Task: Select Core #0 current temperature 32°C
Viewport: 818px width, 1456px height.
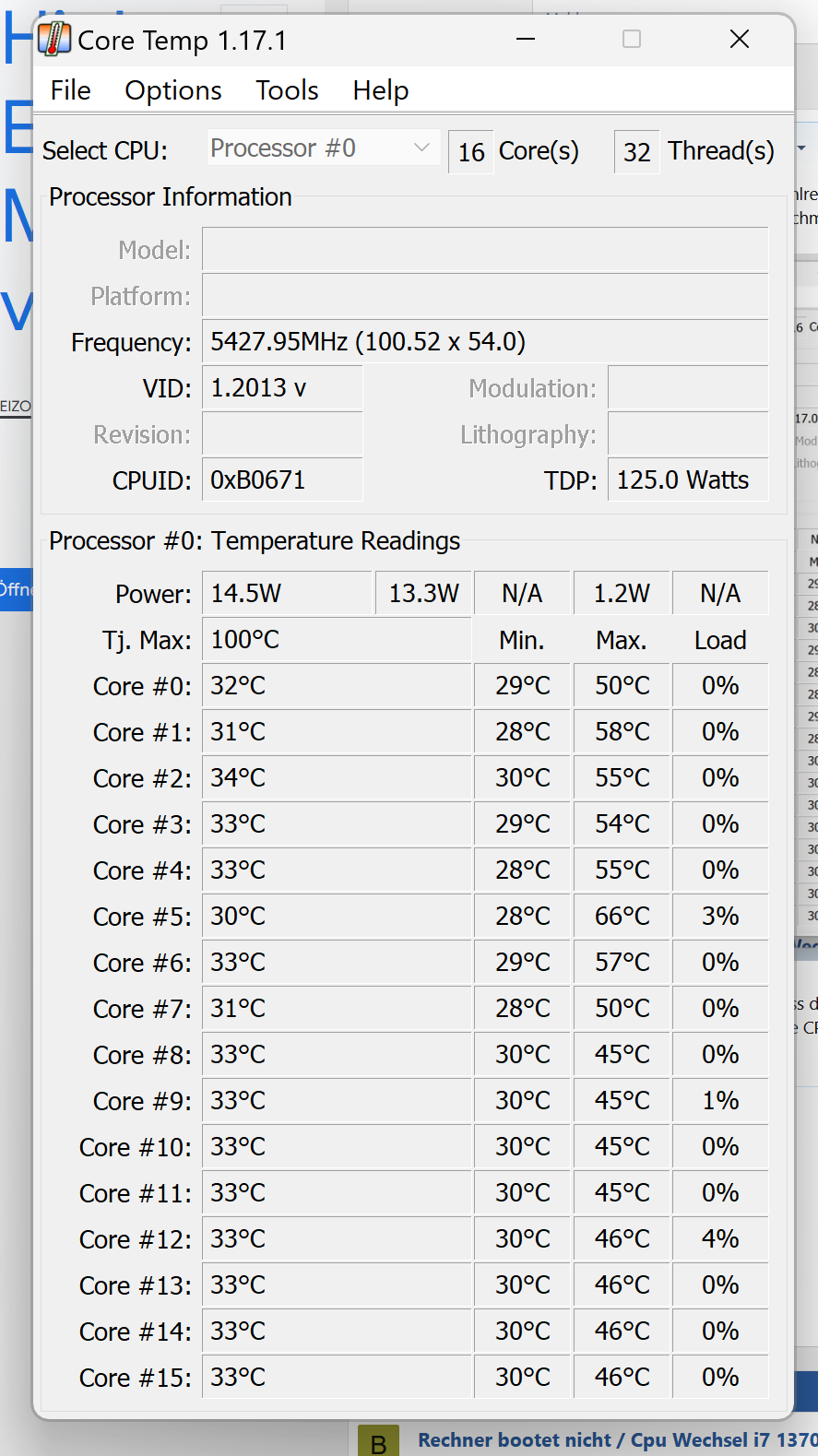Action: point(337,686)
